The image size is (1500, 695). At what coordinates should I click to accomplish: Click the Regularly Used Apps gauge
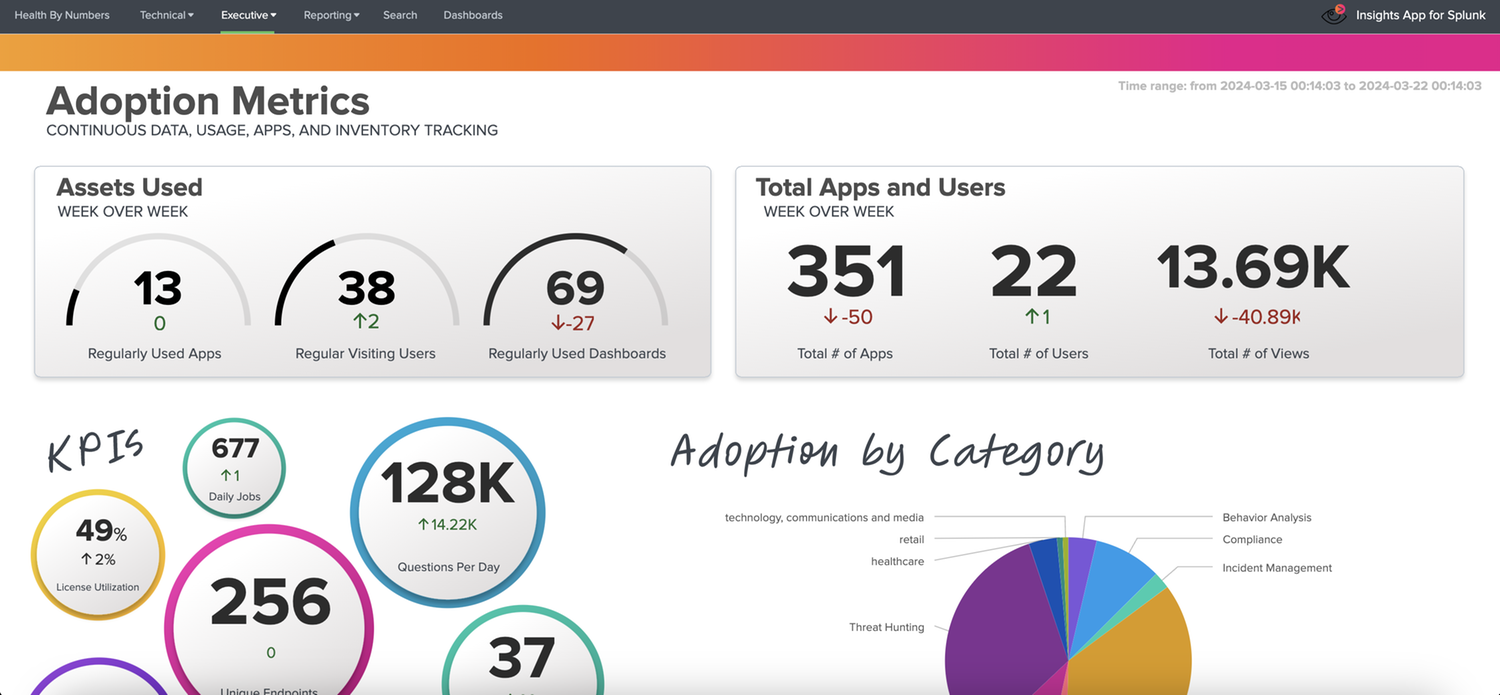[157, 291]
